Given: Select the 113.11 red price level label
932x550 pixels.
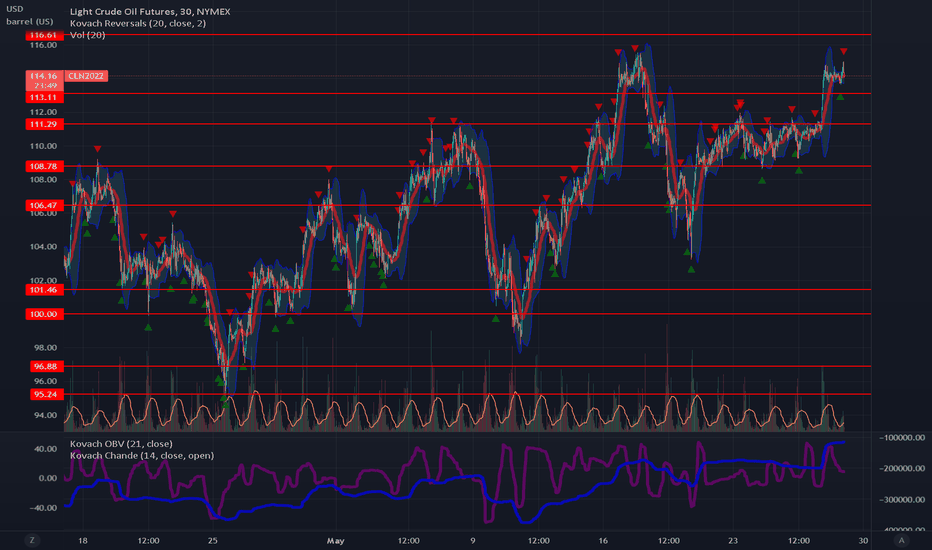Looking at the screenshot, I should (45, 98).
